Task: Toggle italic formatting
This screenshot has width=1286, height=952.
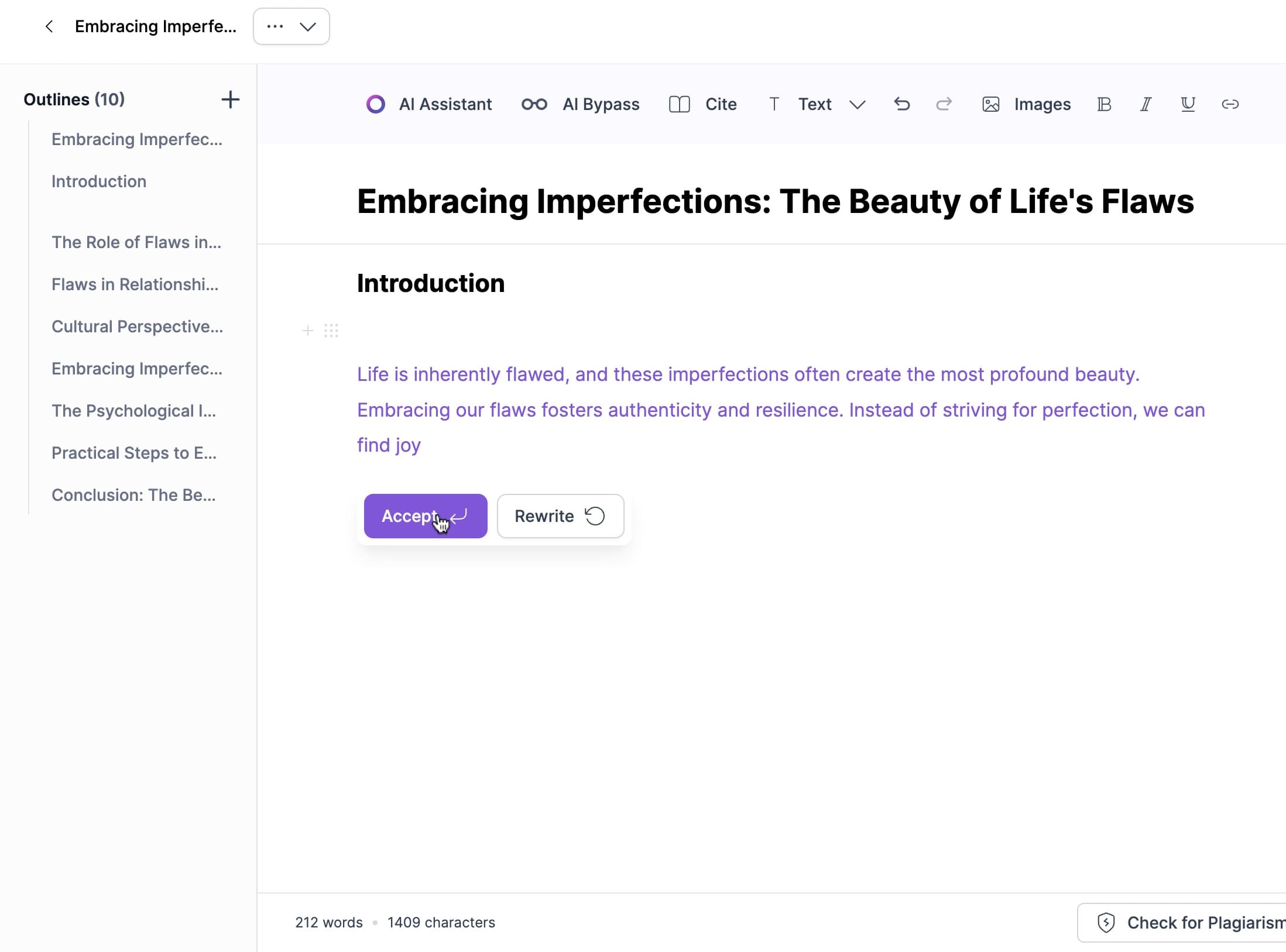Action: point(1146,104)
